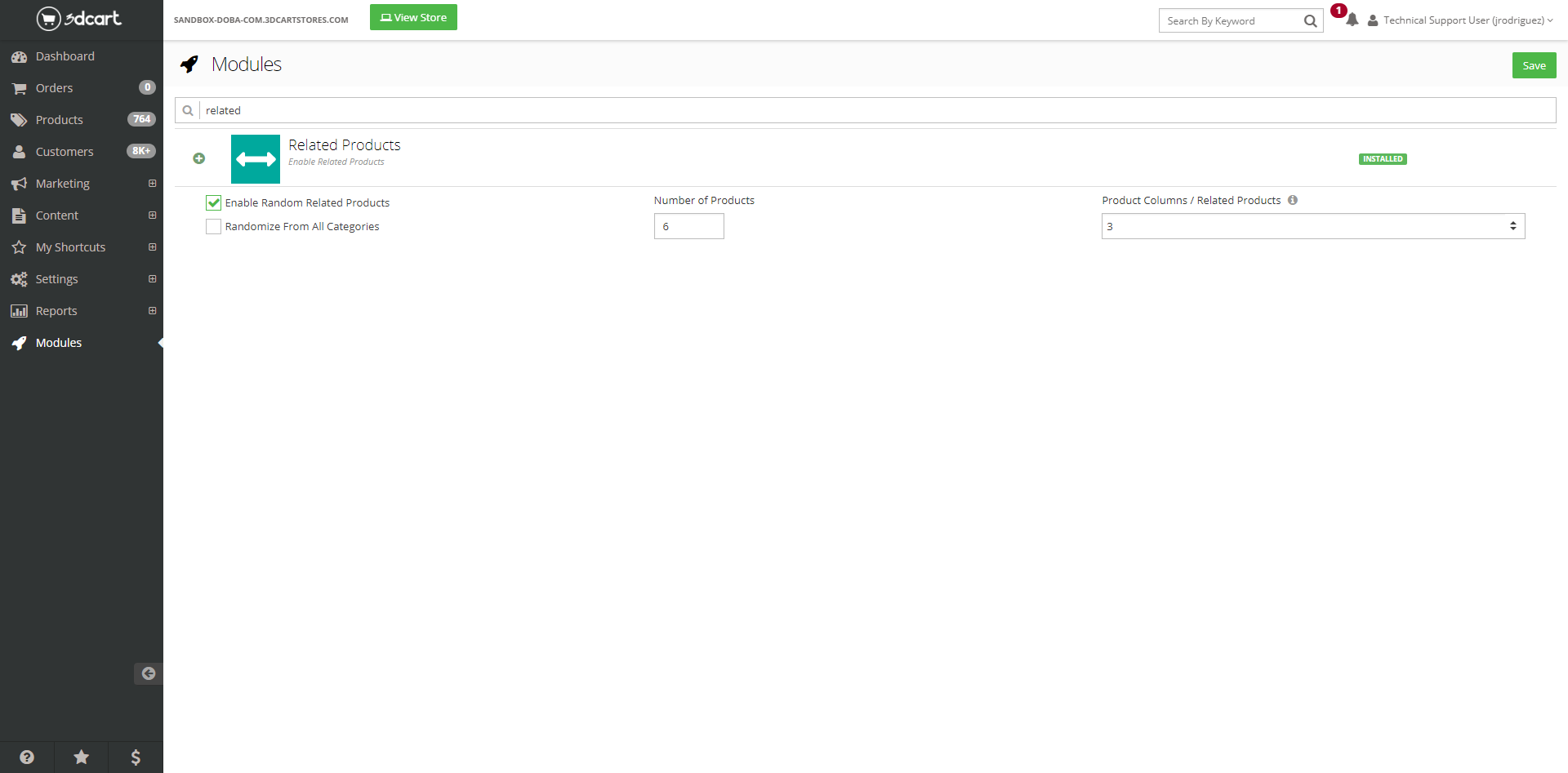1568x773 pixels.
Task: Click the green Save button
Action: tap(1534, 66)
